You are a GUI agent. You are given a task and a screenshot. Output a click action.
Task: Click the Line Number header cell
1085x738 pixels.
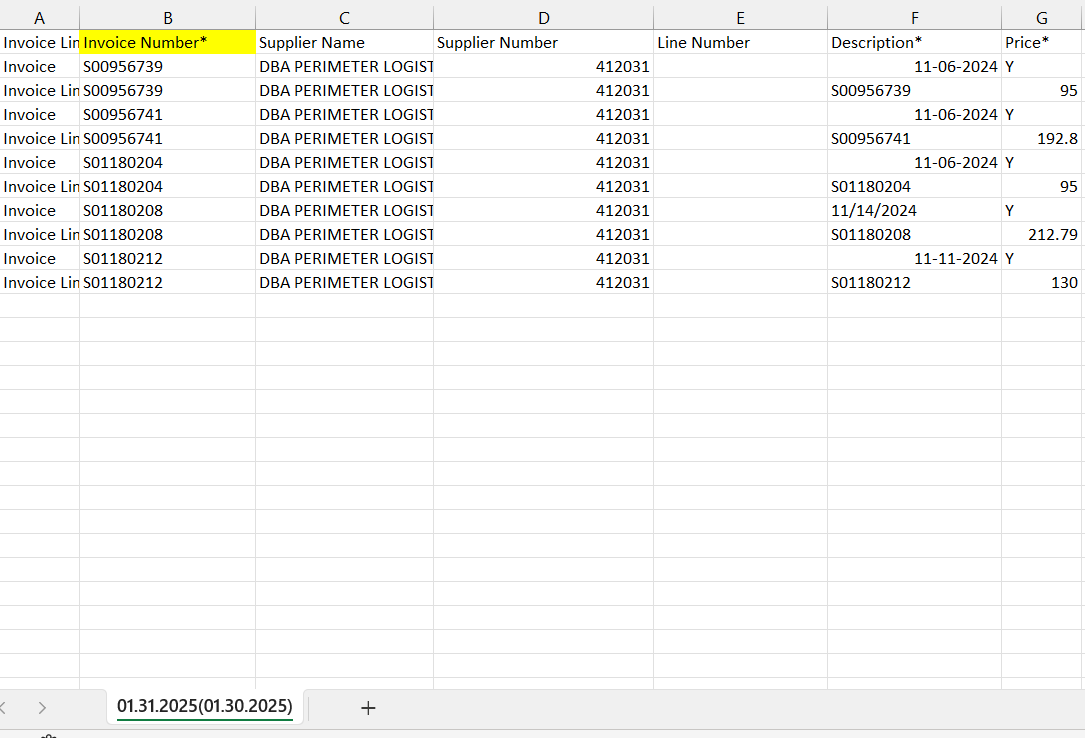click(x=740, y=42)
